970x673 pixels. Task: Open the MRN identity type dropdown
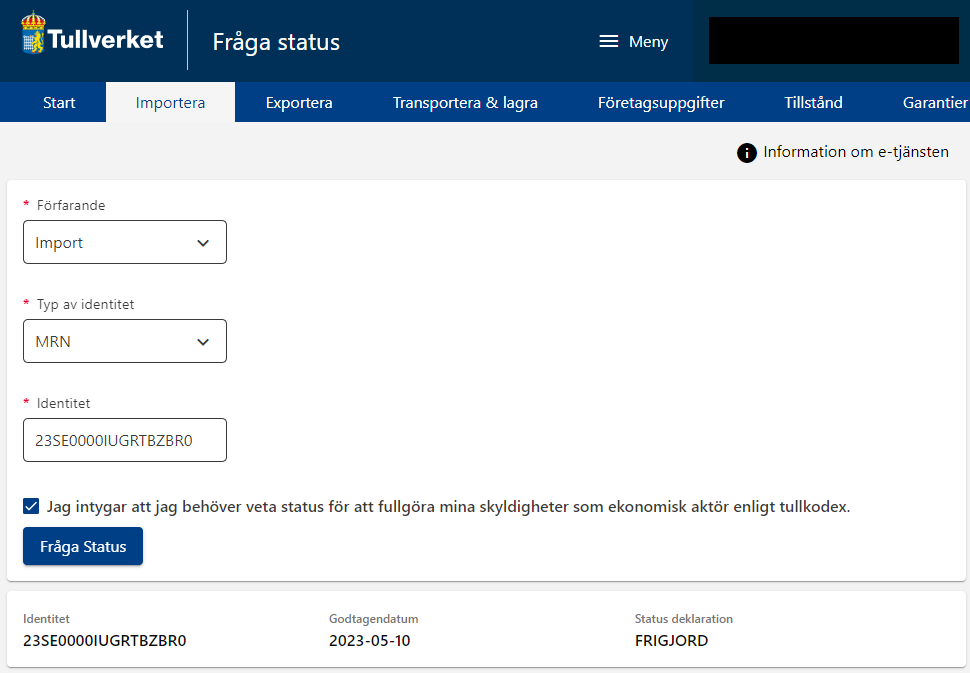125,341
